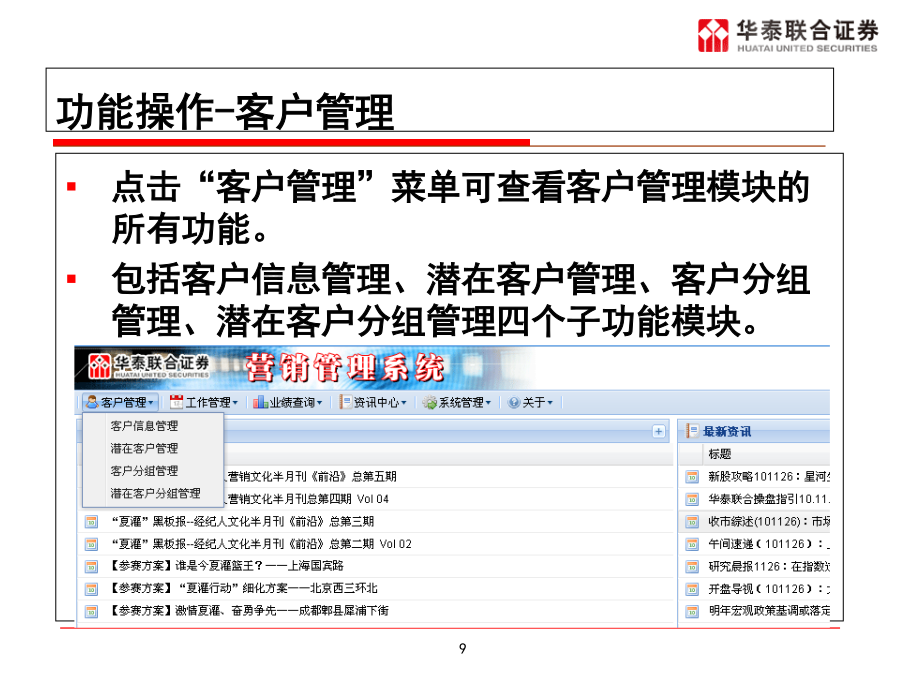The width and height of the screenshot is (900, 675).
Task: Choose 潜在客户管理 in the dropdown menu
Action: (x=144, y=448)
